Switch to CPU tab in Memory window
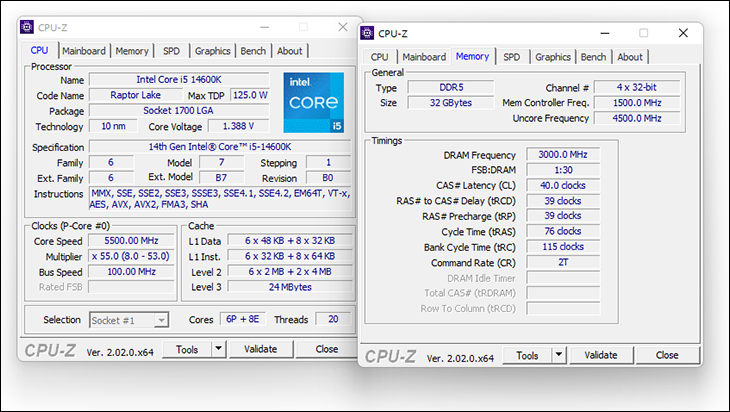The height and width of the screenshot is (412, 730). coord(379,57)
